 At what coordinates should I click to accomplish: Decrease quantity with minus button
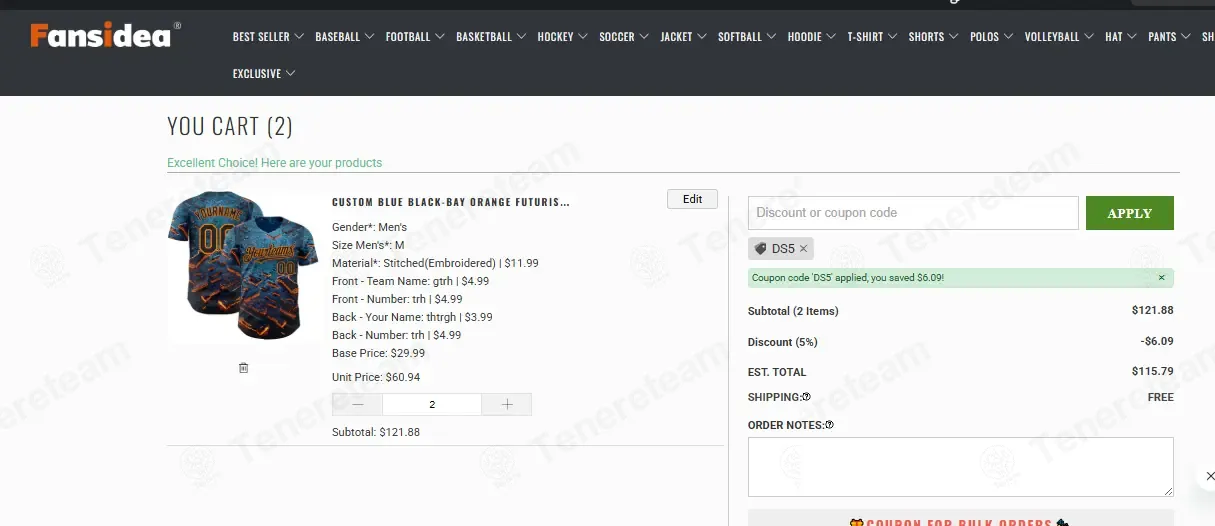pyautogui.click(x=358, y=404)
